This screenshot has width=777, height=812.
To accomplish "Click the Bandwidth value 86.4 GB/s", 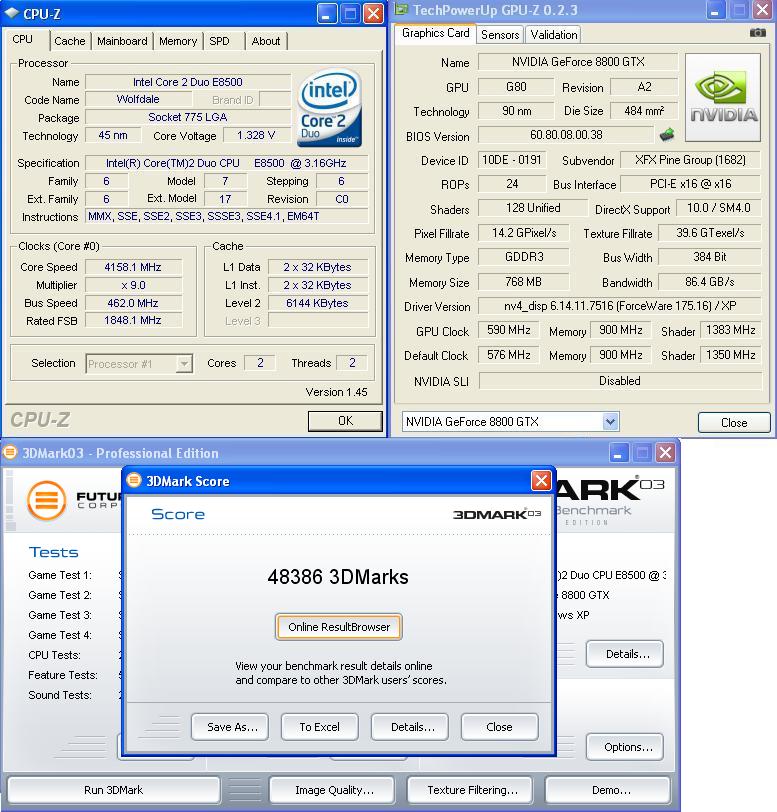I will 710,282.
